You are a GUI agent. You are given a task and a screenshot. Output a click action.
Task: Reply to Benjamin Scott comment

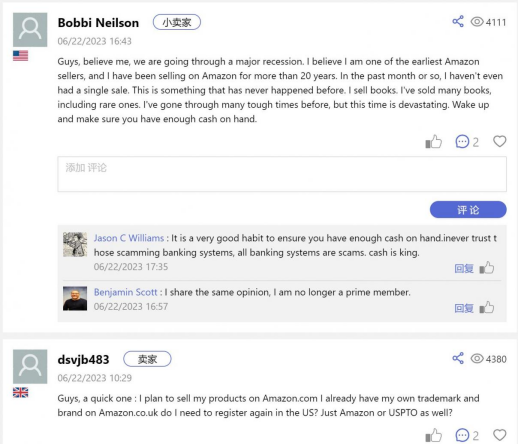tap(464, 308)
